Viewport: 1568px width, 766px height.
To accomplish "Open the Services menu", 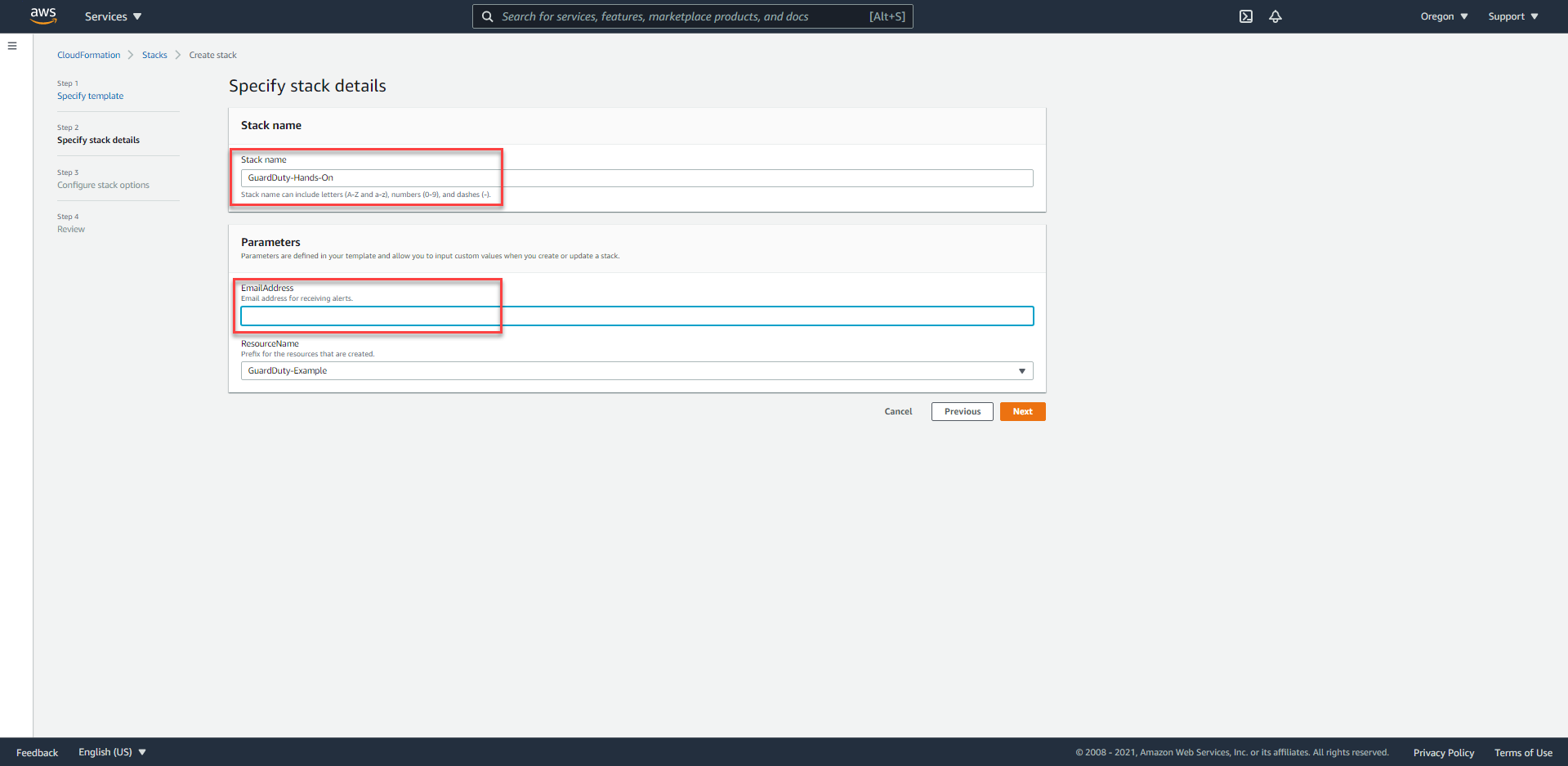I will coord(113,16).
